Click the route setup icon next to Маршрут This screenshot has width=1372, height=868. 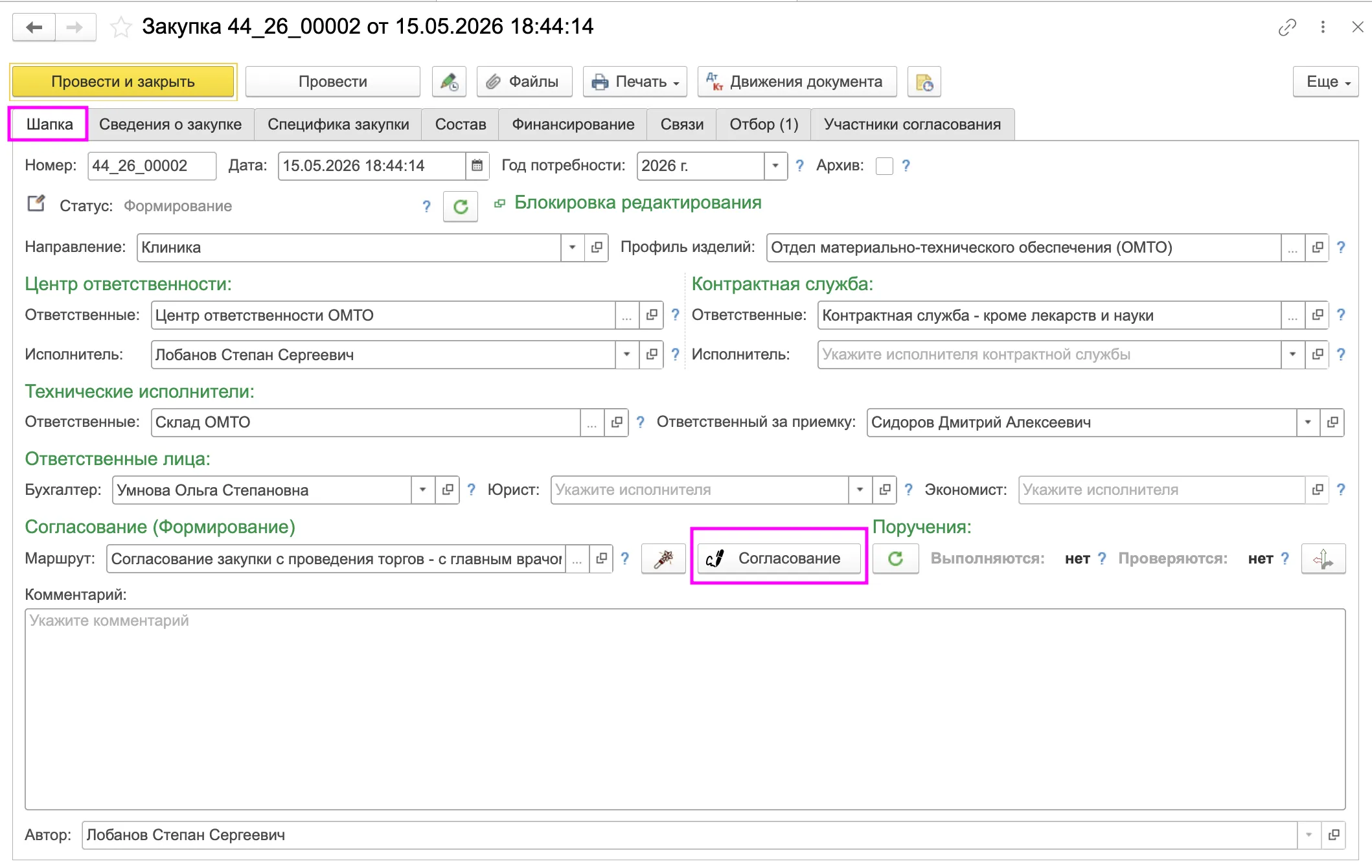(663, 558)
